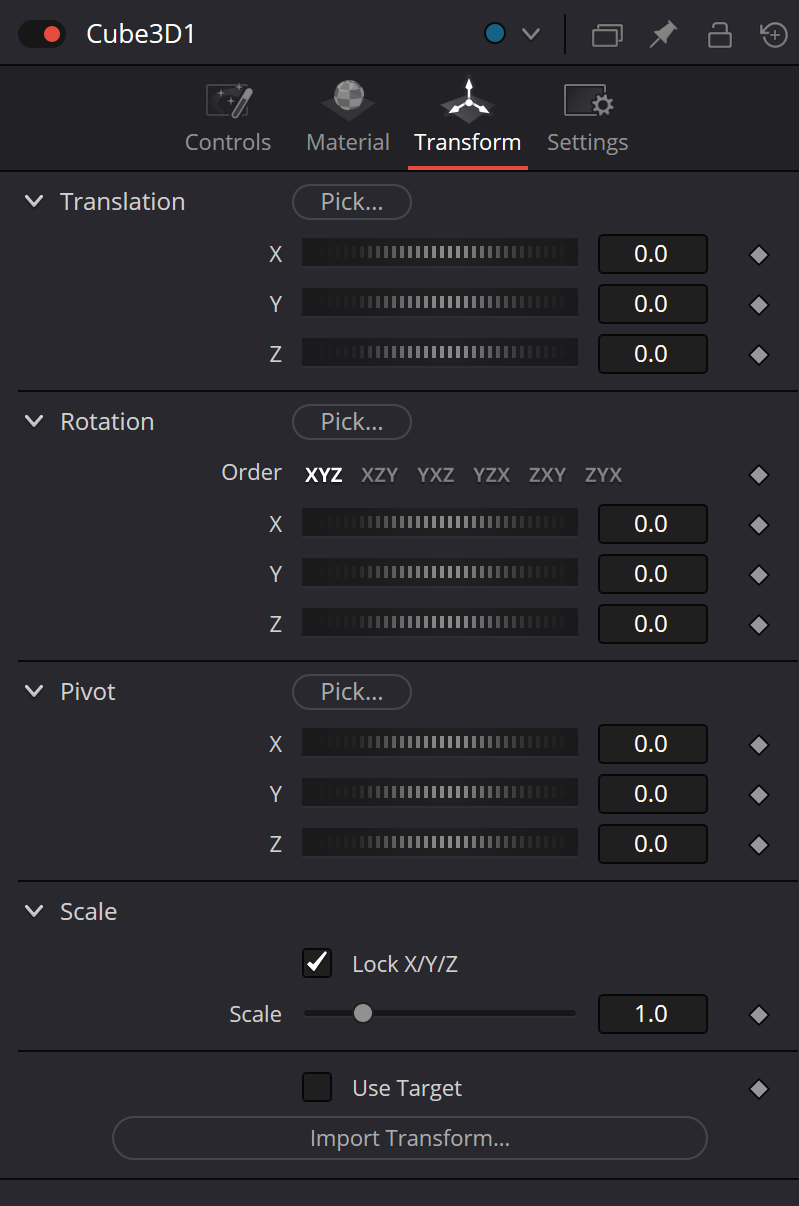Enable the Use Target checkbox
Viewport: 799px width, 1206px height.
tap(317, 1087)
